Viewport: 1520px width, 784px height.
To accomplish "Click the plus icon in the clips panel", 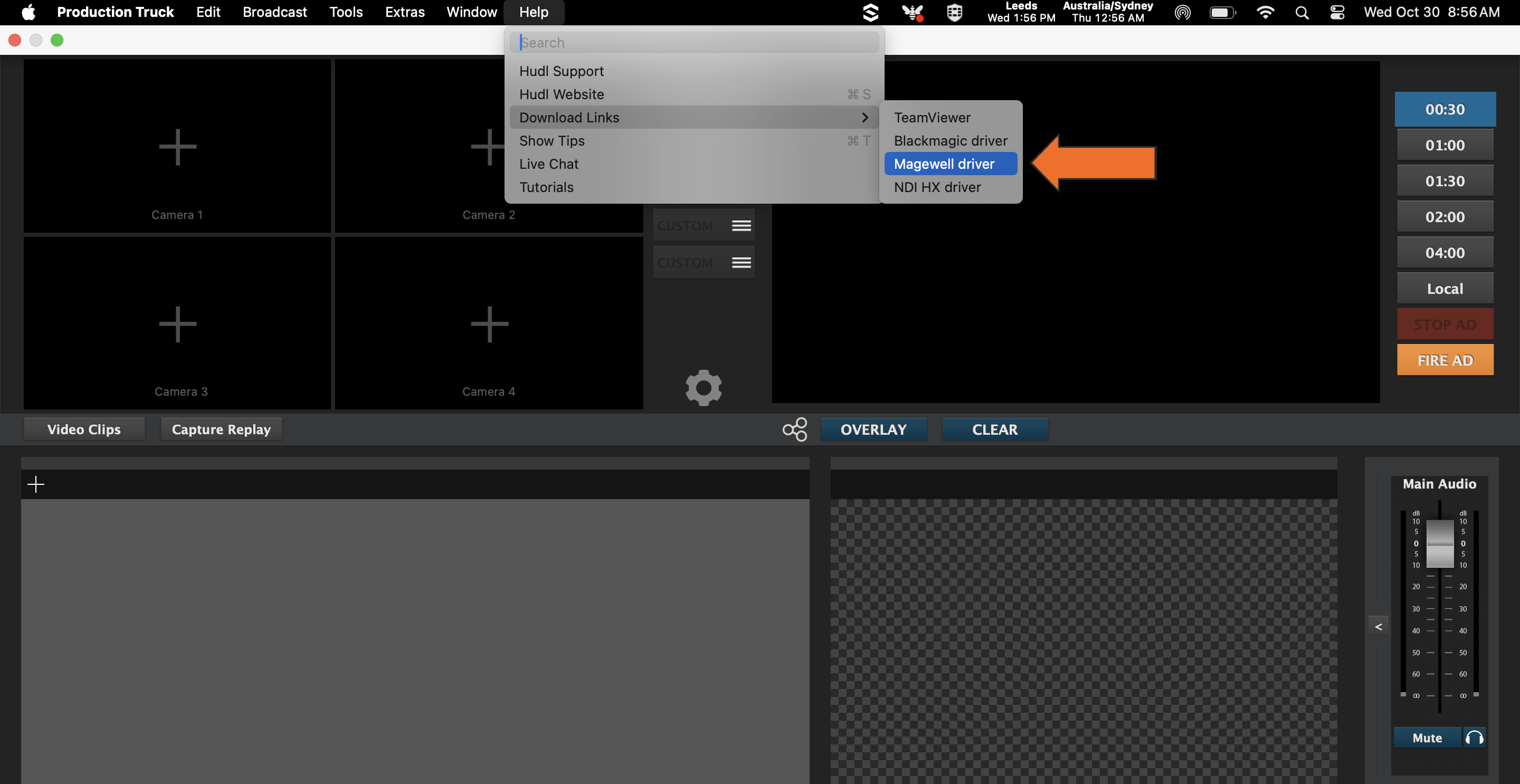I will [x=36, y=484].
